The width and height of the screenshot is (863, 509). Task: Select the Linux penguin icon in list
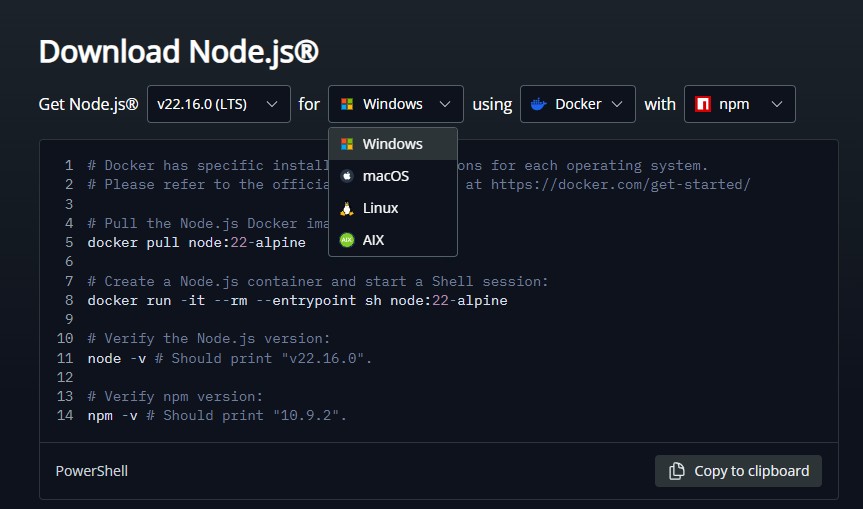point(347,208)
